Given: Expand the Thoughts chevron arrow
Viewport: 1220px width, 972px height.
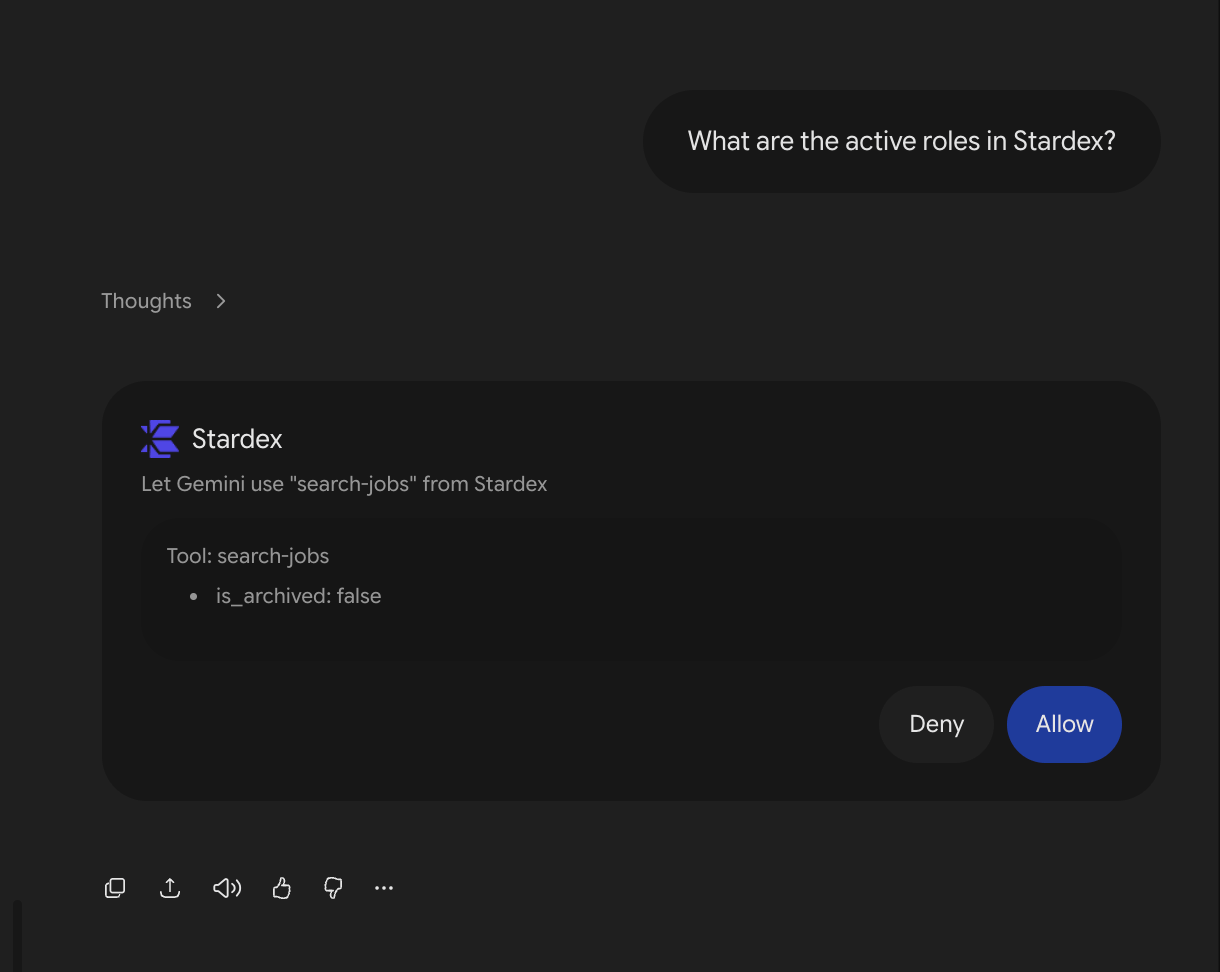Looking at the screenshot, I should (221, 301).
